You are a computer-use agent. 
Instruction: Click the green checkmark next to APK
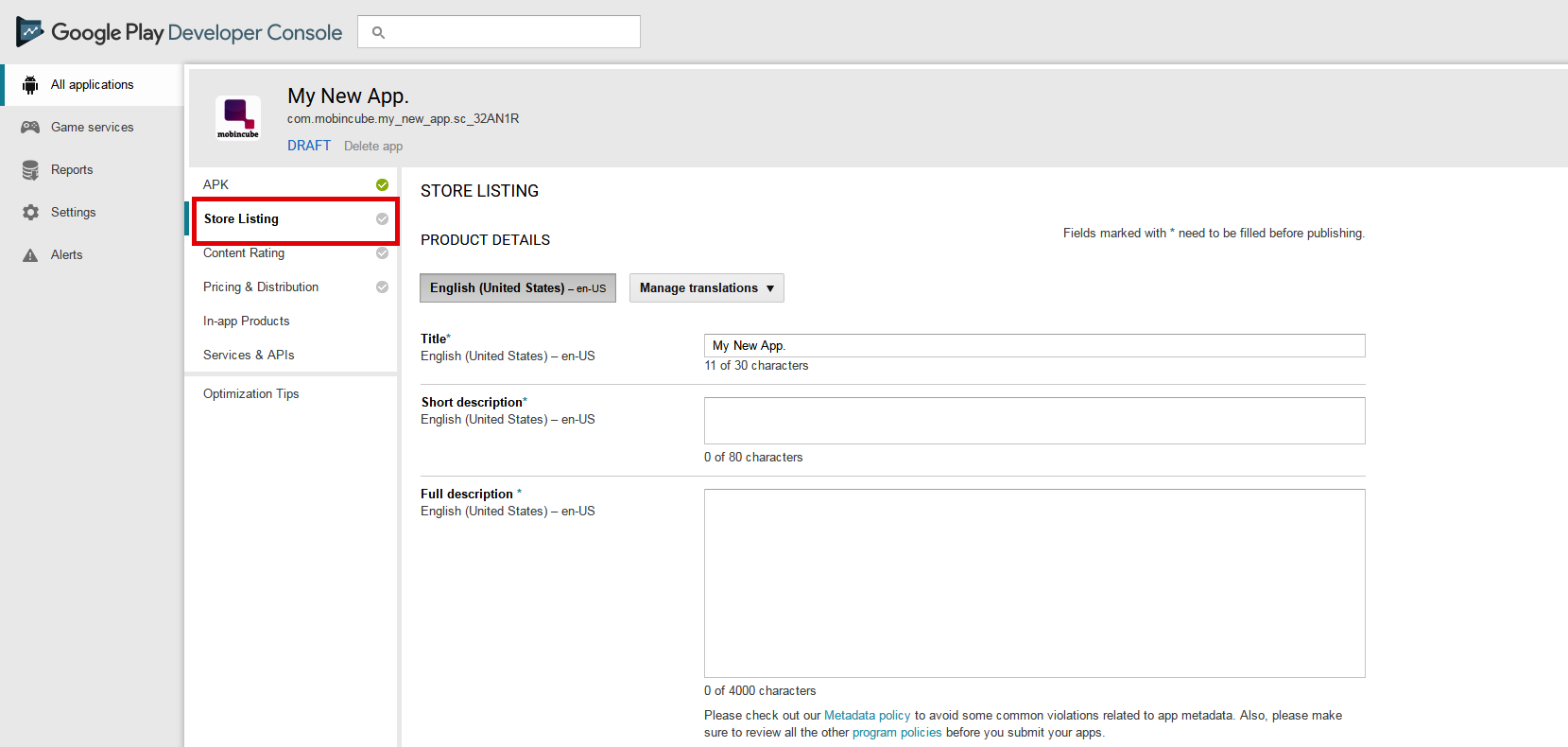tap(382, 184)
